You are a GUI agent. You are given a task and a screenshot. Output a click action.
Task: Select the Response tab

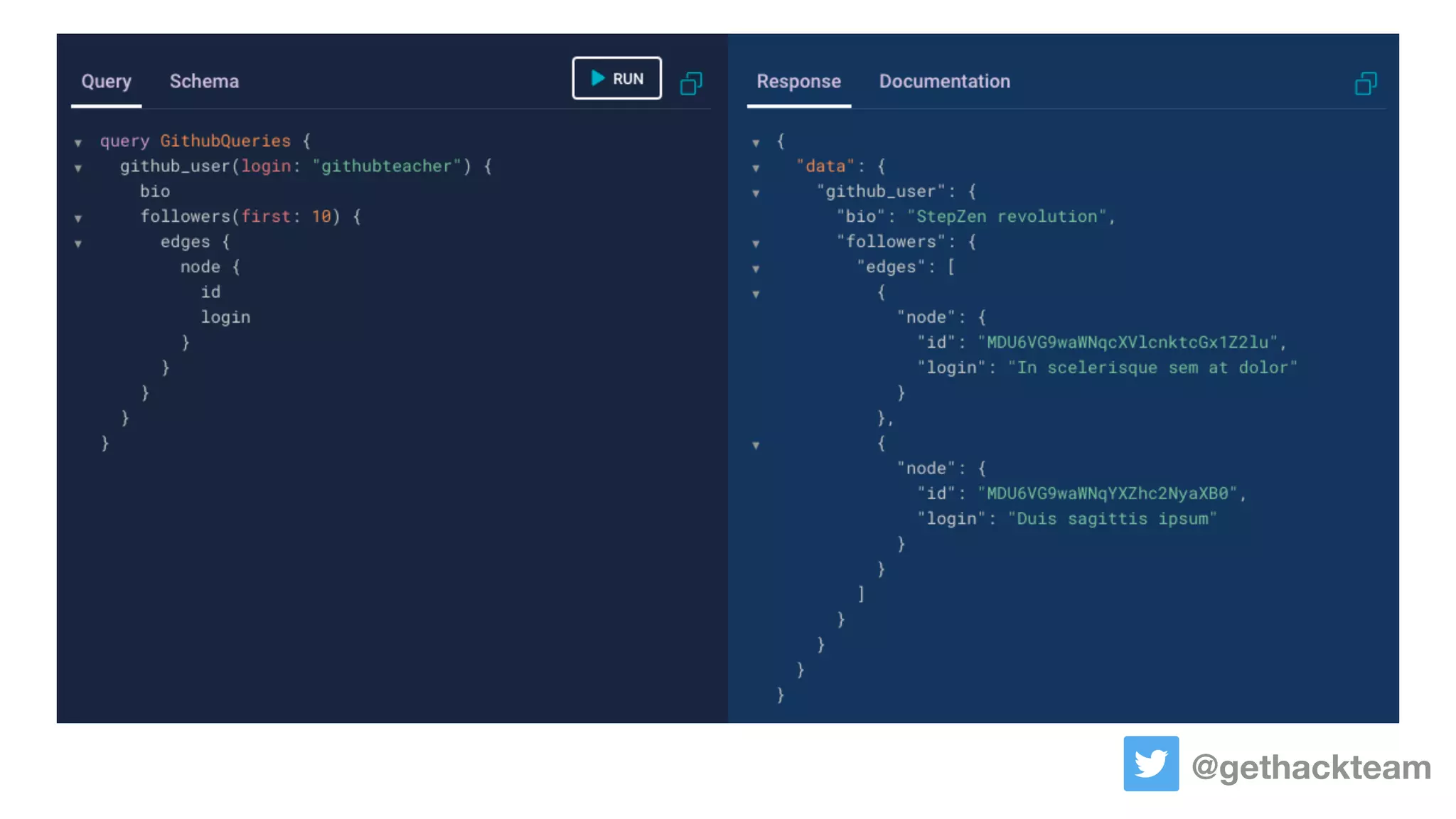[798, 81]
